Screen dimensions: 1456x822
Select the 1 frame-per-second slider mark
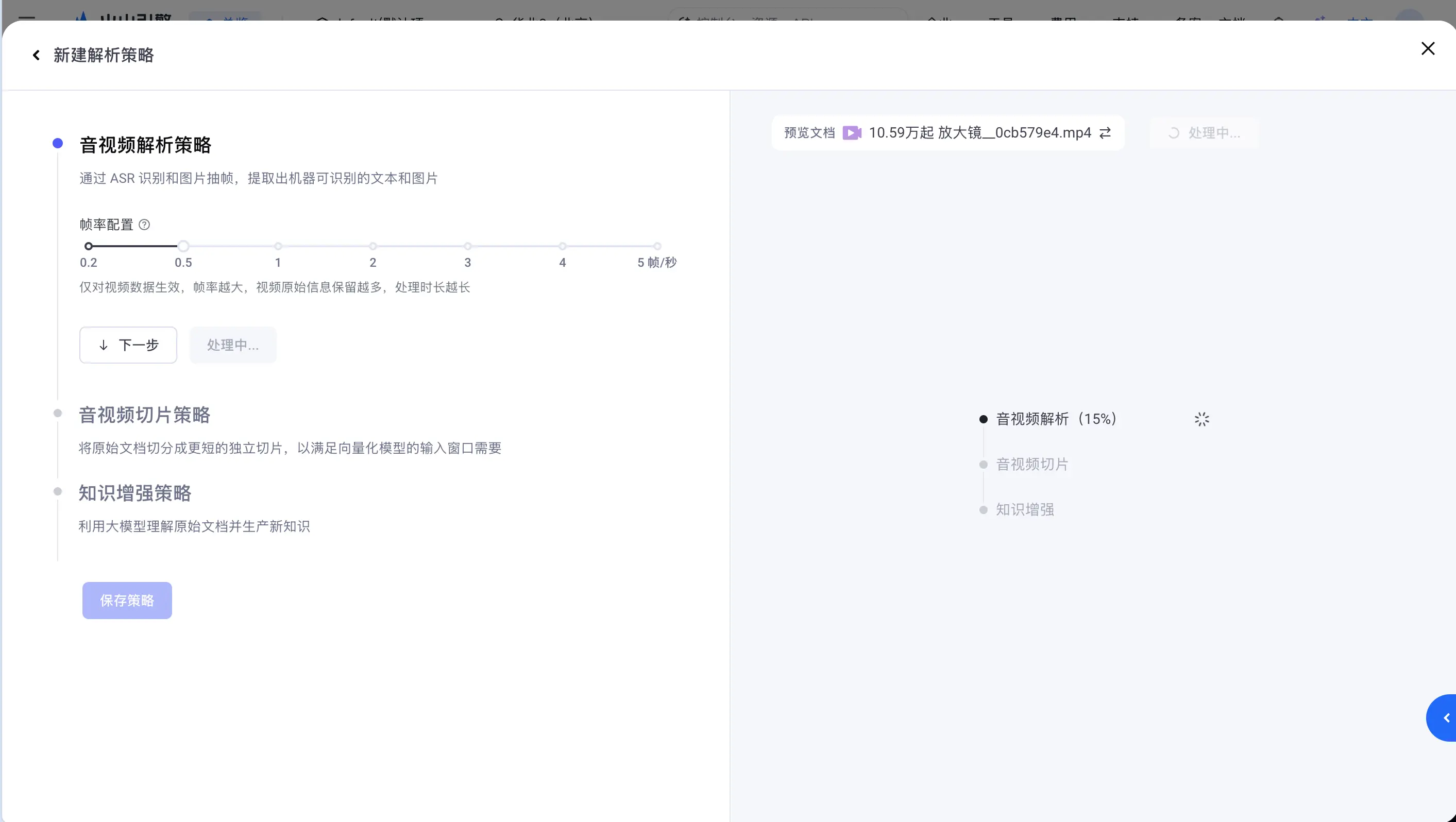[278, 246]
